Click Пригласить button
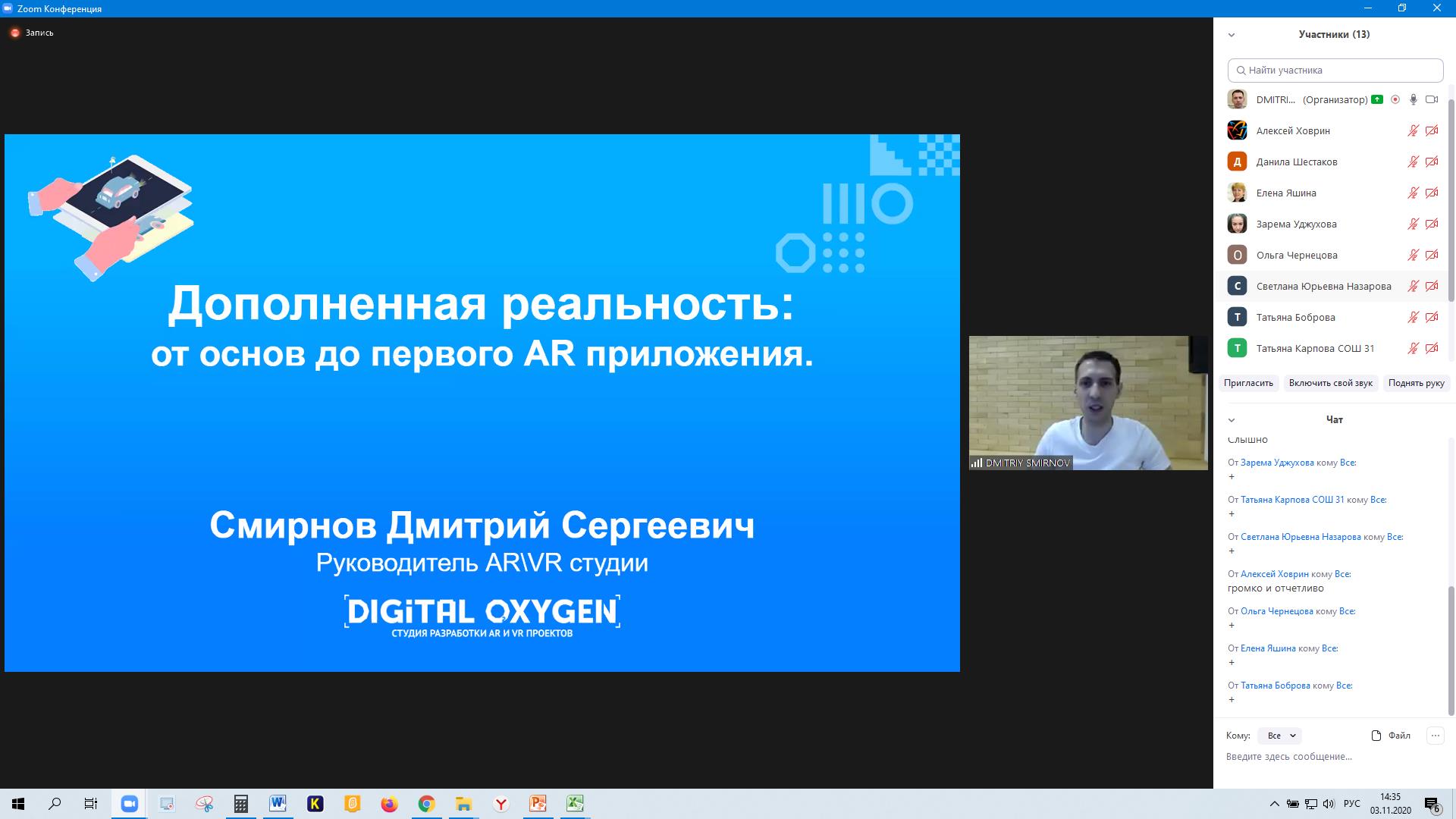The width and height of the screenshot is (1456, 819). point(1248,383)
